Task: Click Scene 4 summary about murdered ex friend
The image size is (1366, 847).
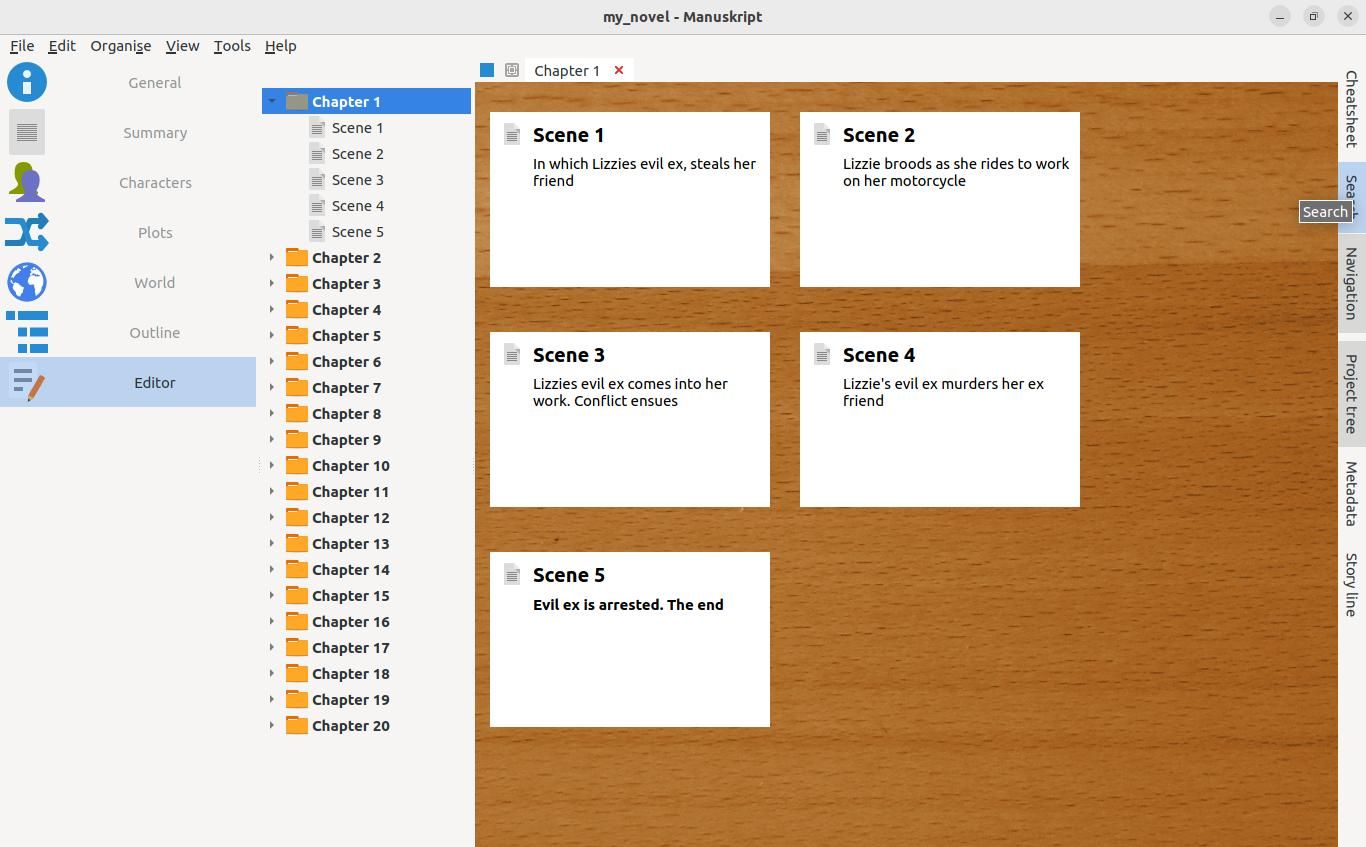Action: (943, 392)
